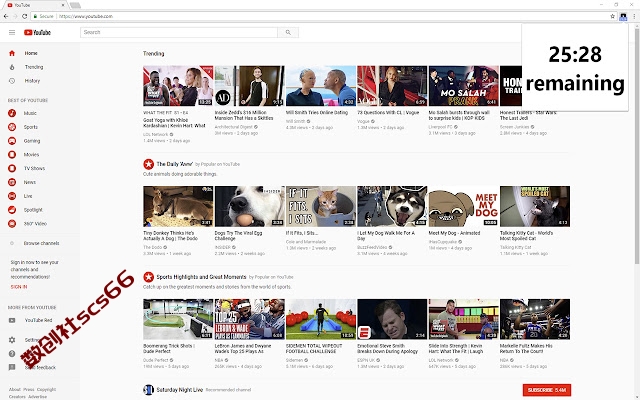This screenshot has height=400, width=640.
Task: Bookmark page with the star icon
Action: point(612,16)
